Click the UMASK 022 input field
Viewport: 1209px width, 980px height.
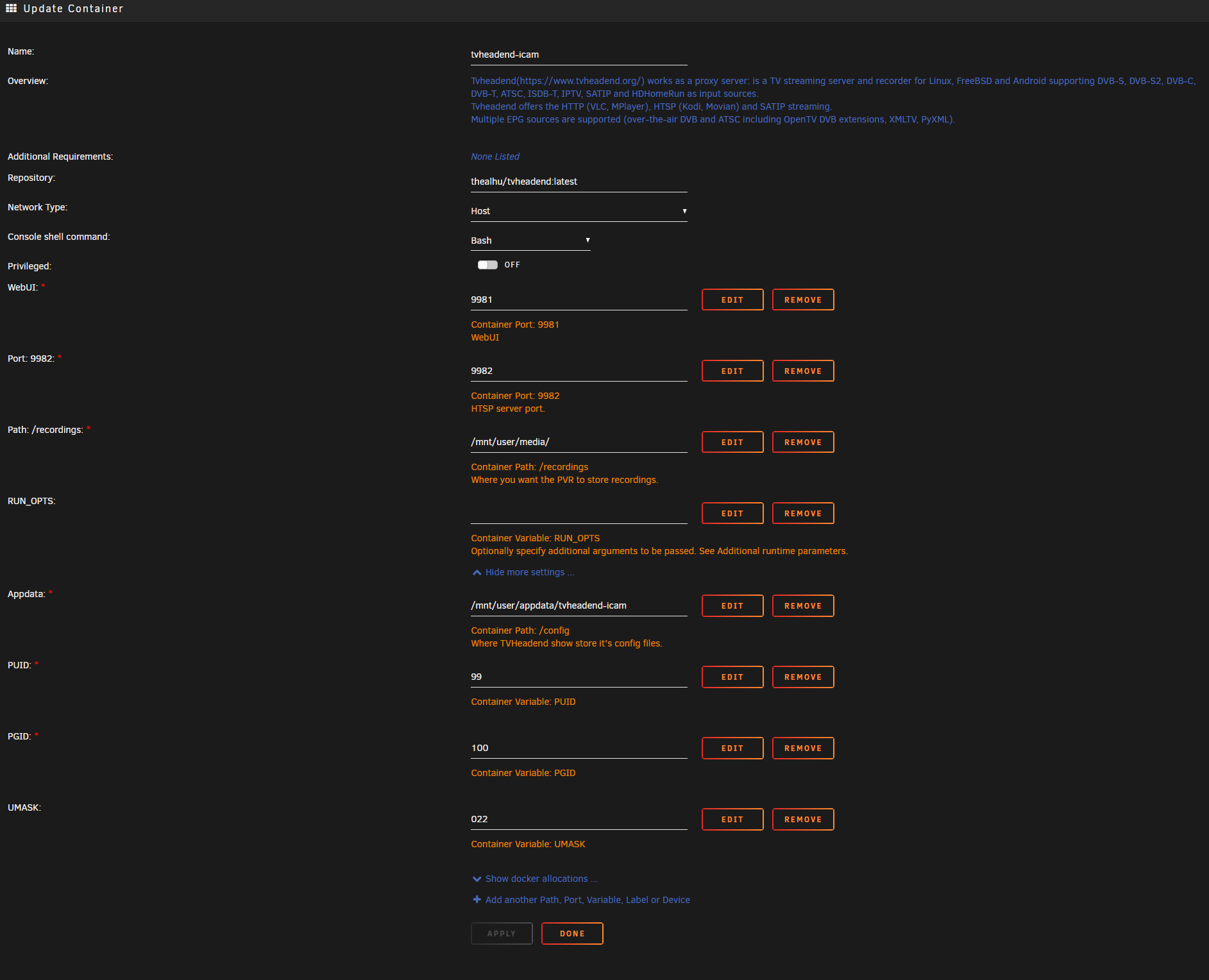[579, 819]
